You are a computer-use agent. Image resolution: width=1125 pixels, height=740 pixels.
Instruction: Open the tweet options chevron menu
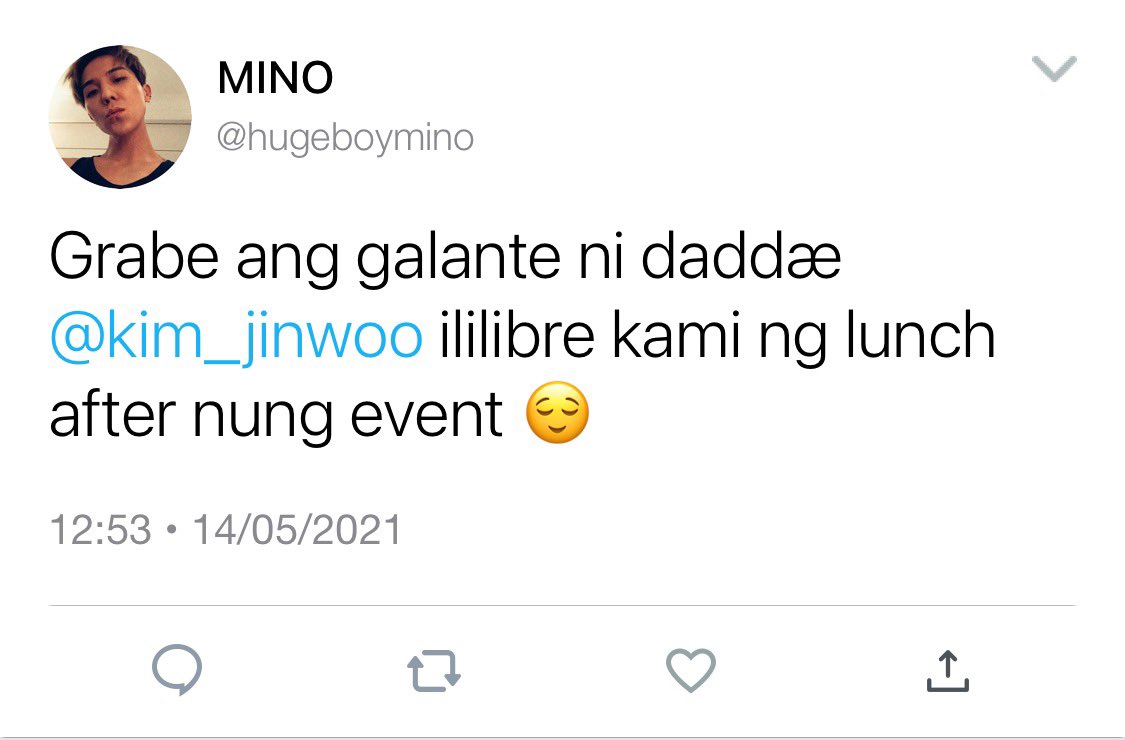tap(1054, 69)
